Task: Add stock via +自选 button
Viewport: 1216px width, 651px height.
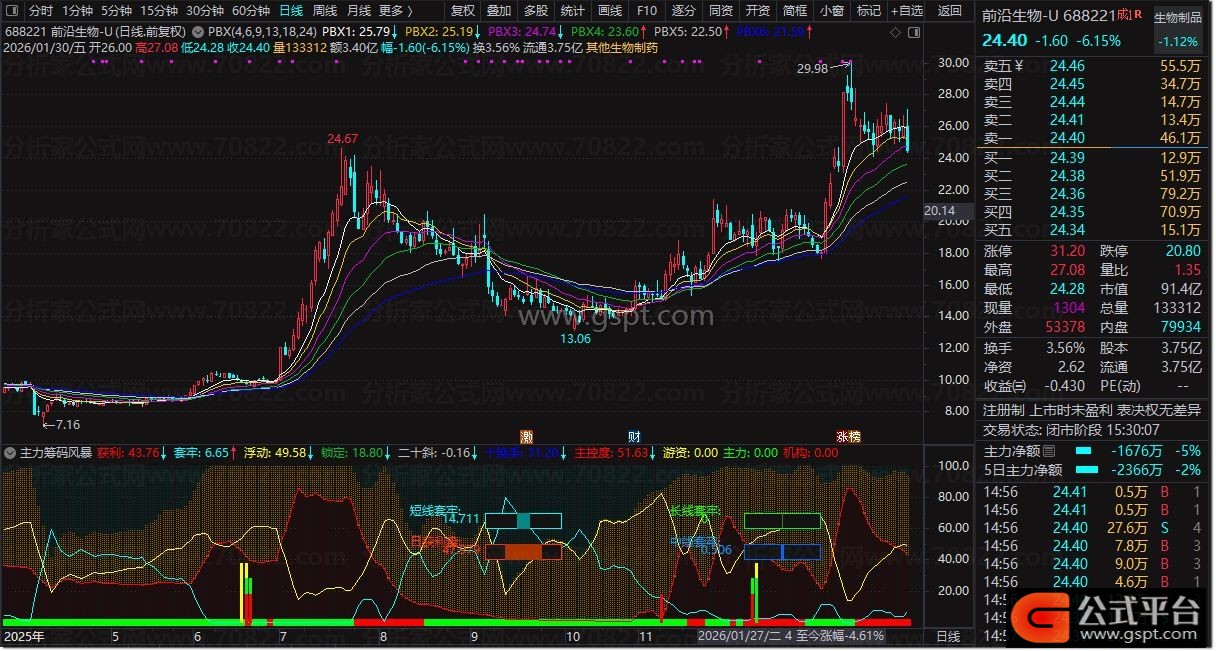Action: [905, 11]
